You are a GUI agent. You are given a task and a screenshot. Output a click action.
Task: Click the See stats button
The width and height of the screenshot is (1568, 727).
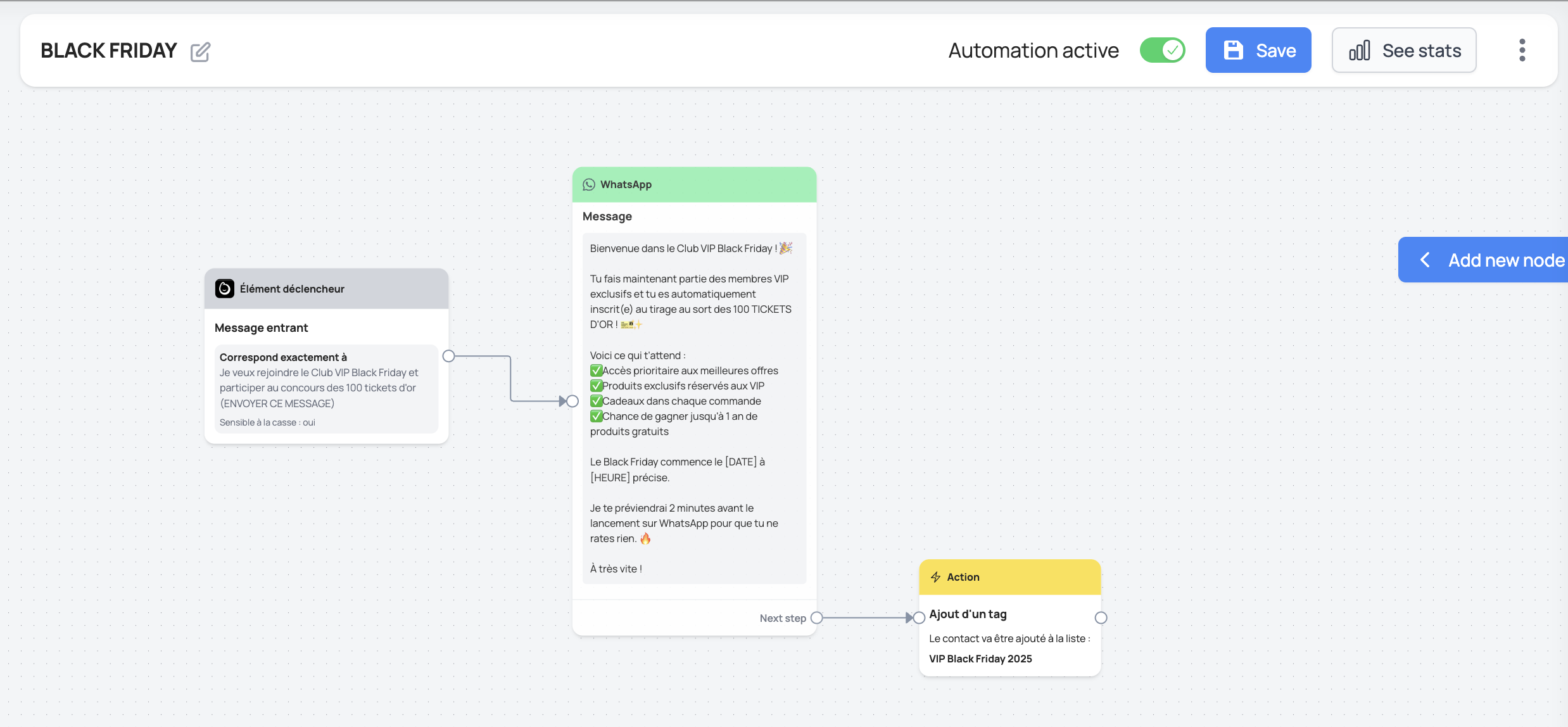point(1403,50)
